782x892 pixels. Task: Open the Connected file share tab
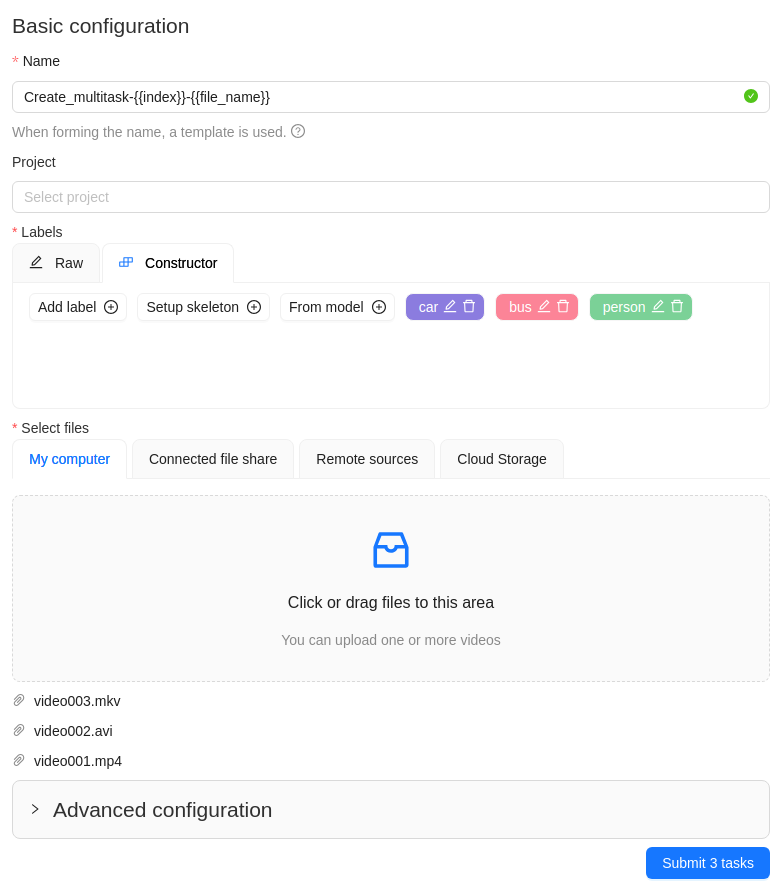pyautogui.click(x=213, y=459)
